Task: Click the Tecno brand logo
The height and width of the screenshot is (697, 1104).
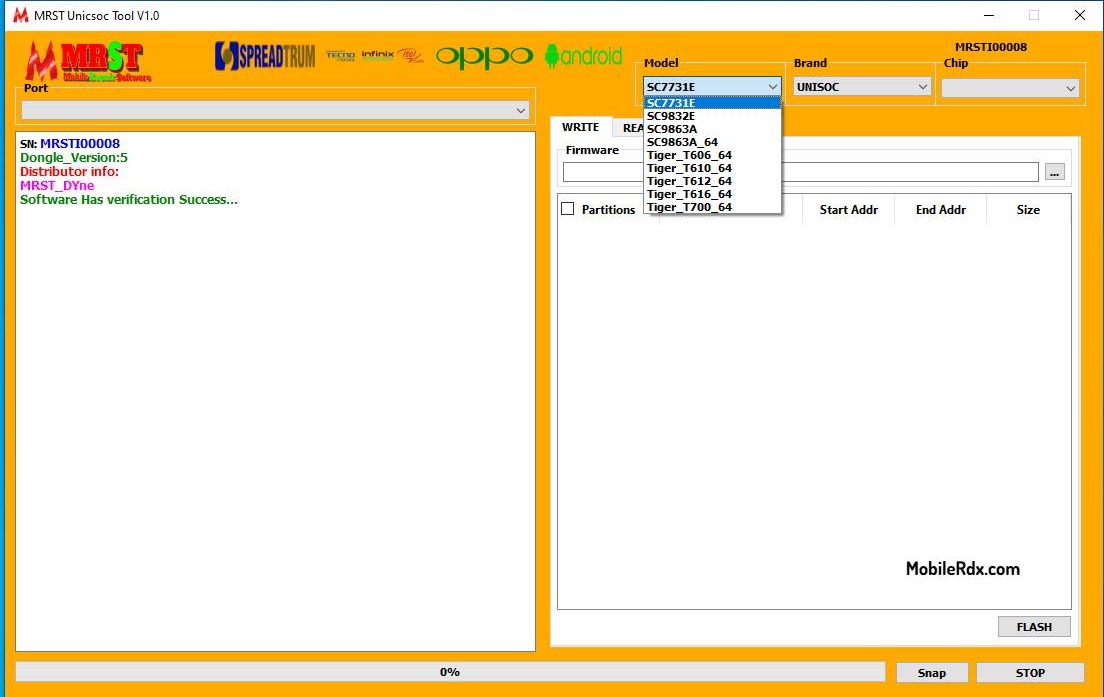Action: coord(341,55)
